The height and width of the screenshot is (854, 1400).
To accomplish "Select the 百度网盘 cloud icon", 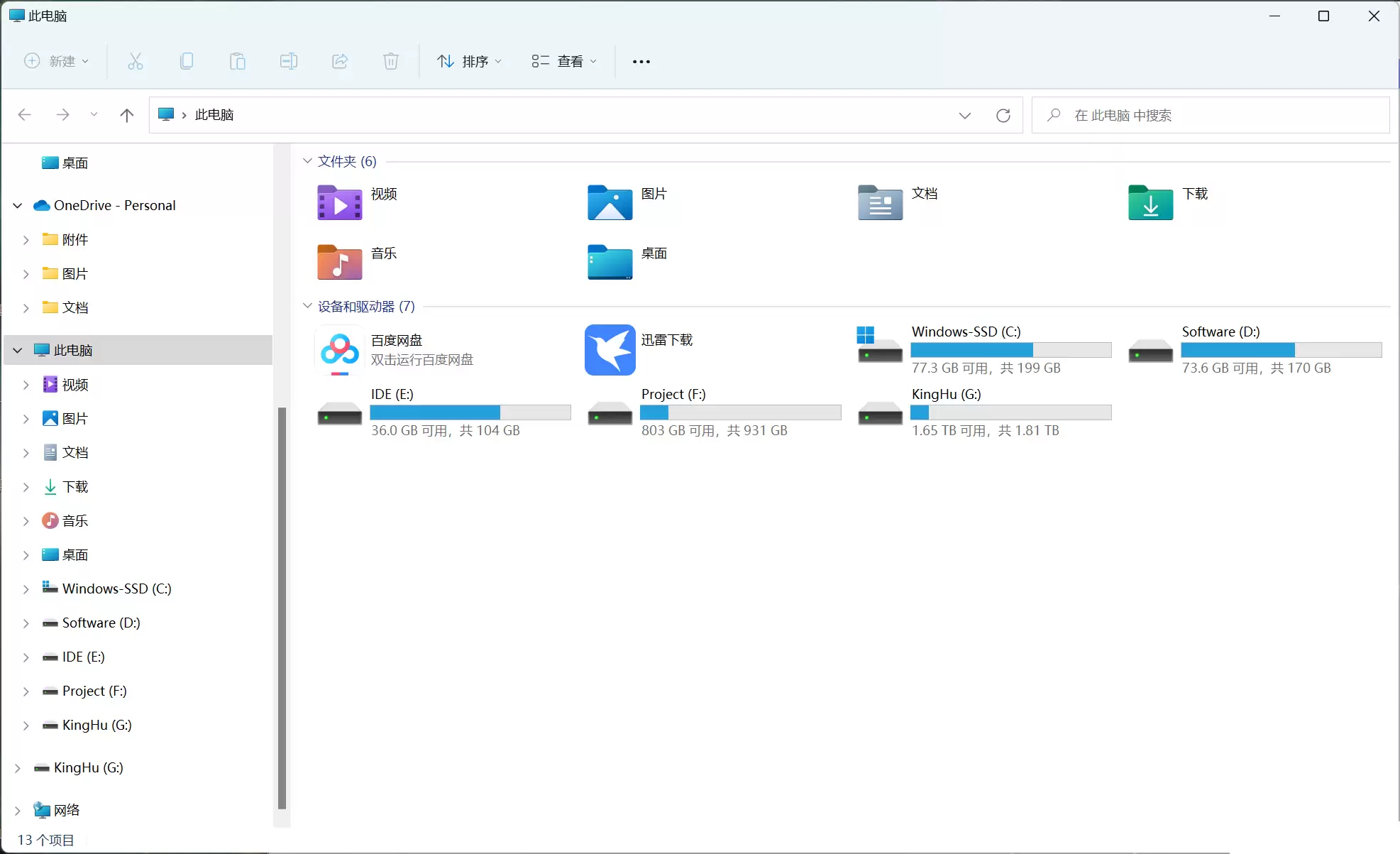I will (x=340, y=350).
